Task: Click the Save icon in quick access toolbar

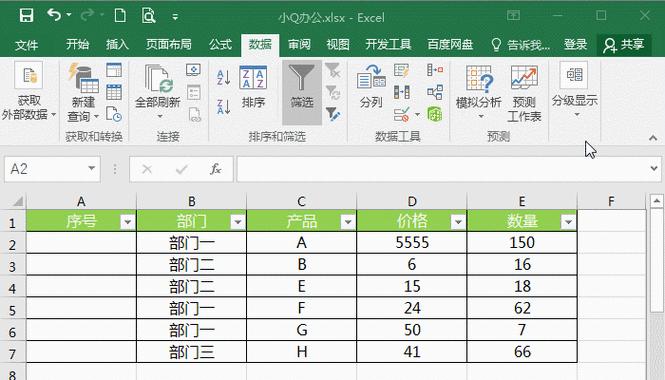Action: [x=26, y=16]
